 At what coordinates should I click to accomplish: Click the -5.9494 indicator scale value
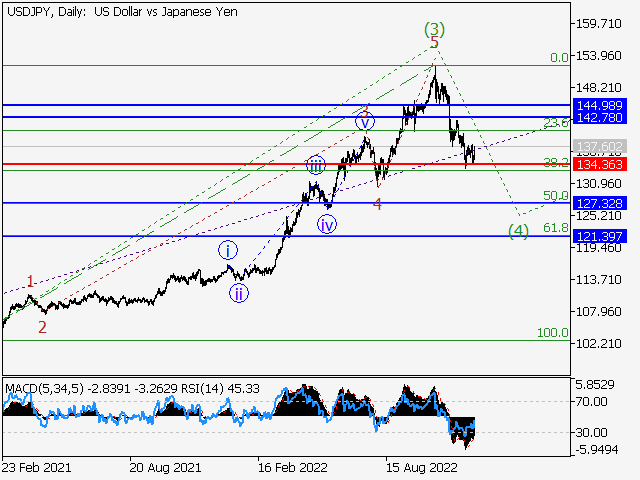point(597,450)
